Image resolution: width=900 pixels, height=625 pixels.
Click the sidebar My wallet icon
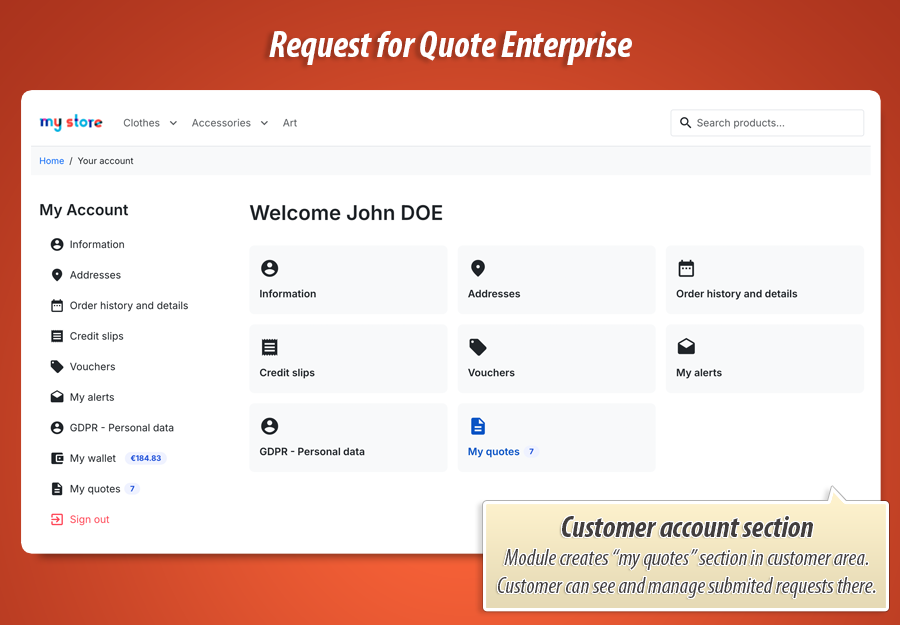click(57, 458)
